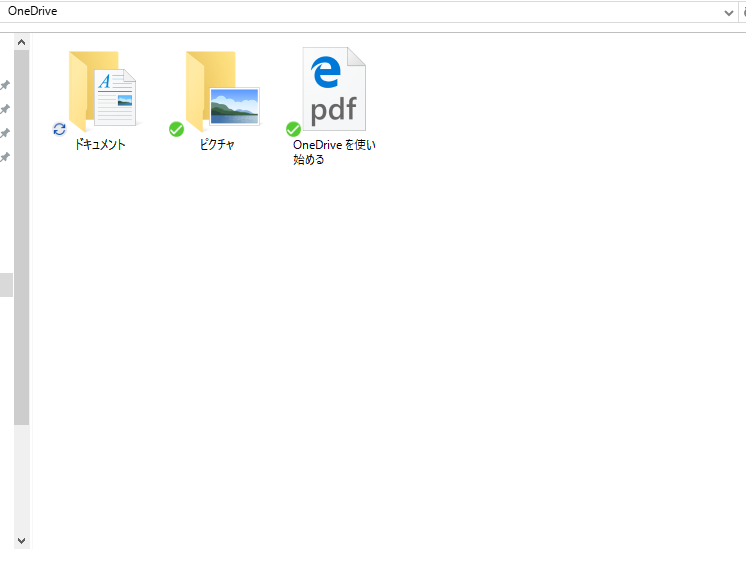Image resolution: width=746 pixels, height=562 pixels.
Task: Click the navigation pane scroll down arrow
Action: tap(21, 541)
